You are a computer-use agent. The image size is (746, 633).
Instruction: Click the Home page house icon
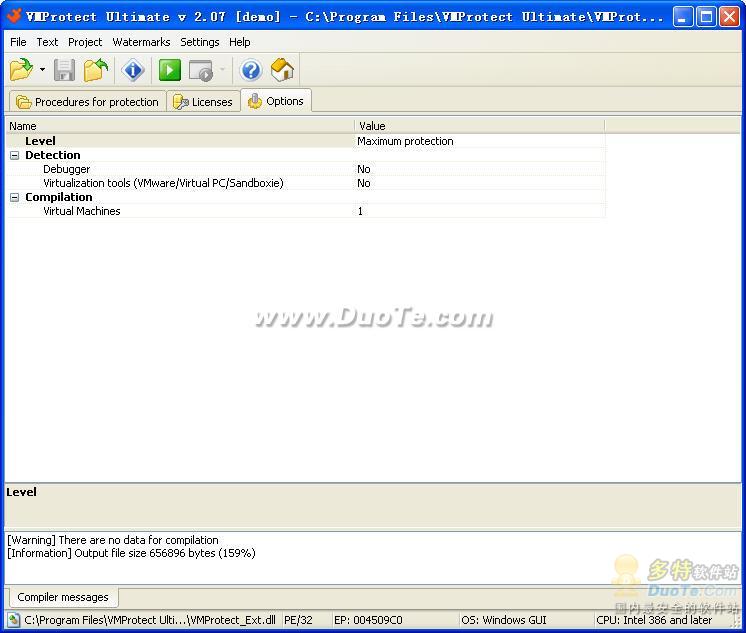pos(283,69)
